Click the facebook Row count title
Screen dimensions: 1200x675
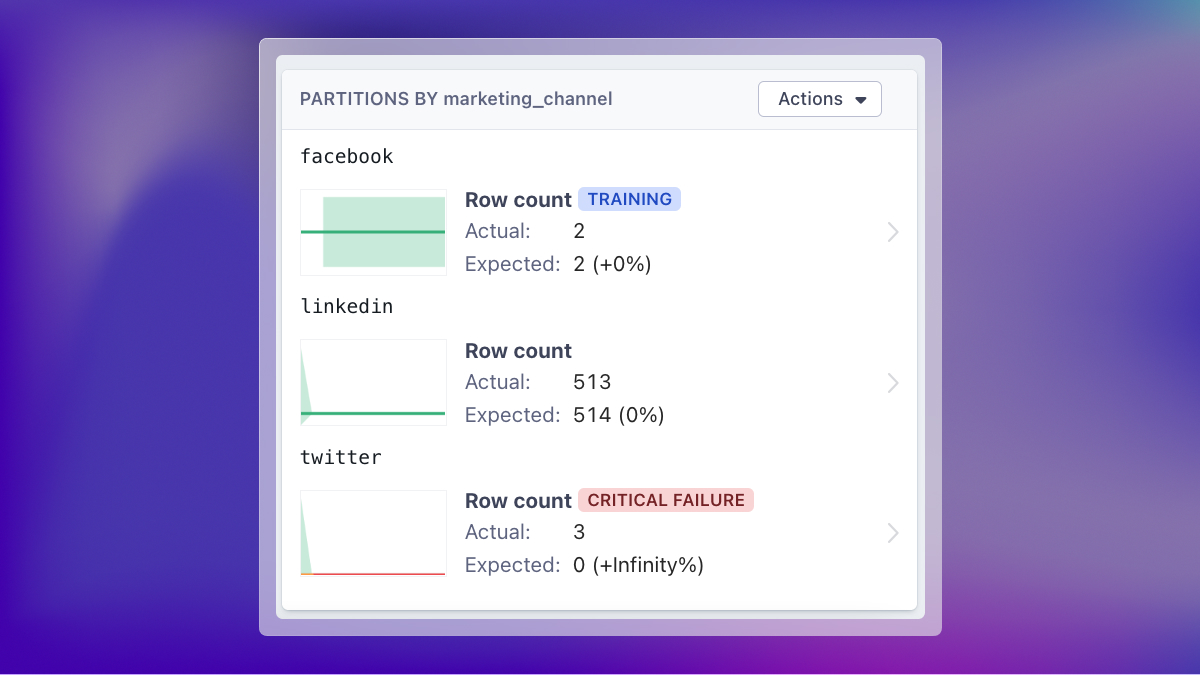(x=518, y=200)
